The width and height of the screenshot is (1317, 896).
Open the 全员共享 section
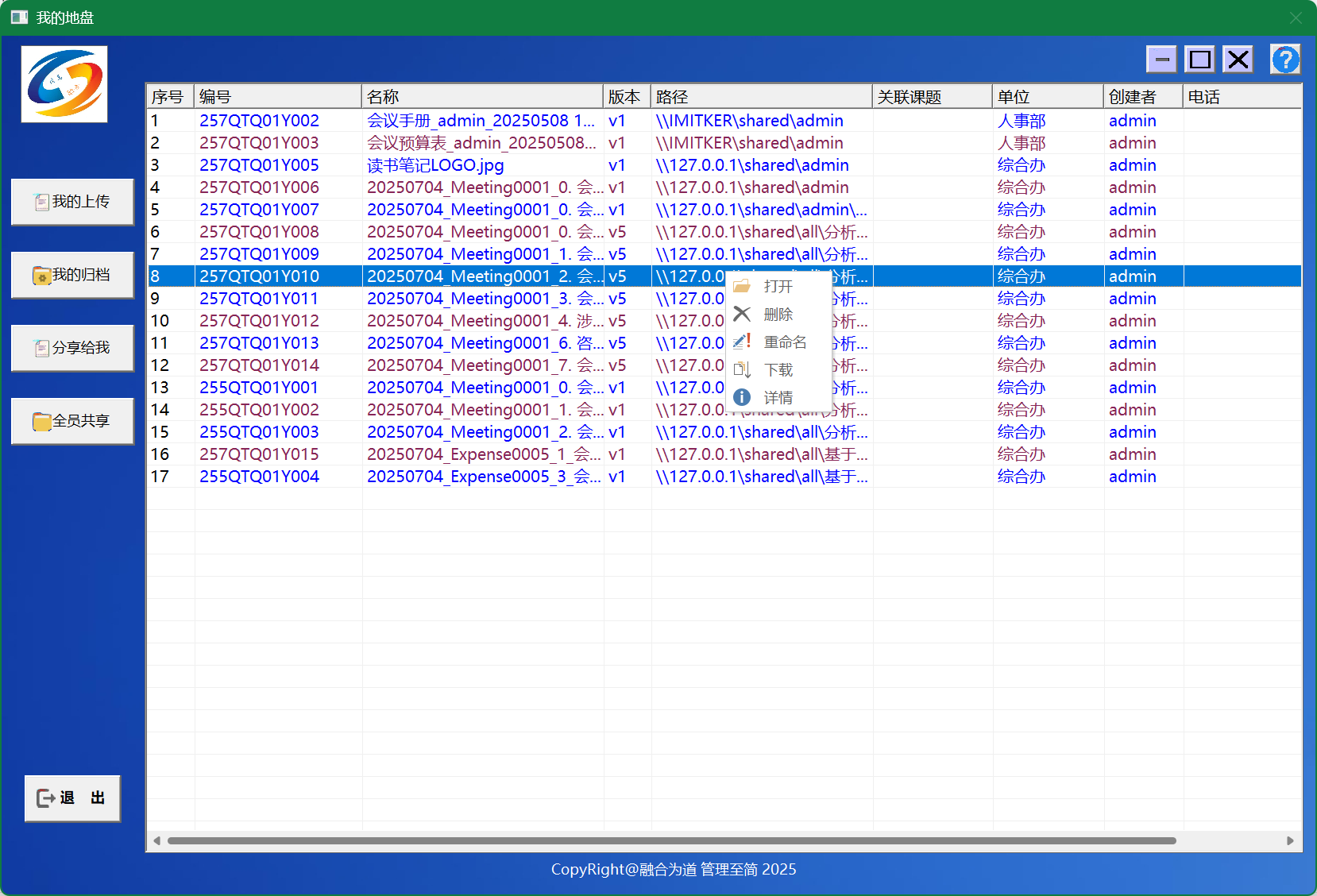tap(72, 421)
